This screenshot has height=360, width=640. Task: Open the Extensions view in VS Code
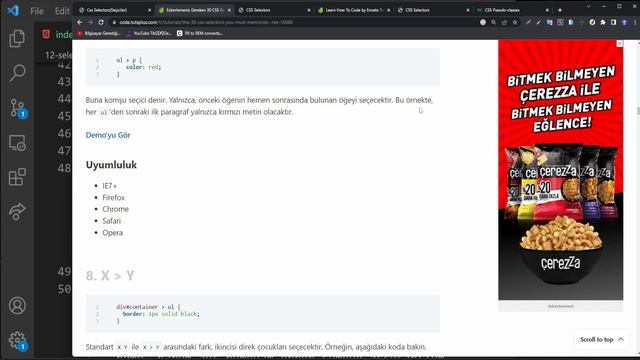coord(17,177)
